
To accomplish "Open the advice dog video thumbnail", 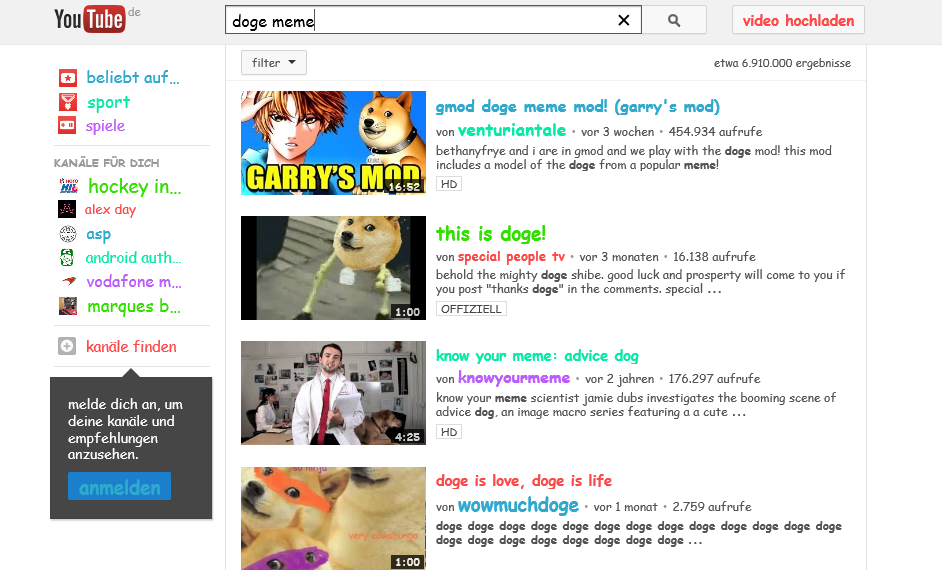I will pos(333,393).
